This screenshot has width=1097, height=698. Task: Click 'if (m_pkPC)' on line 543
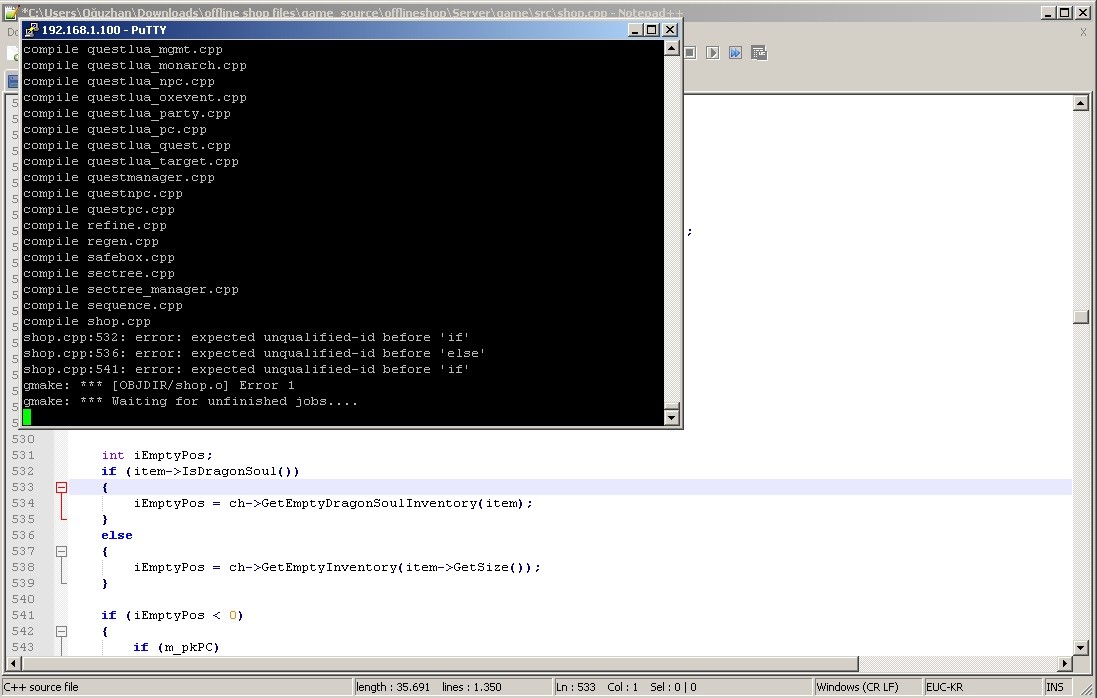coord(176,647)
